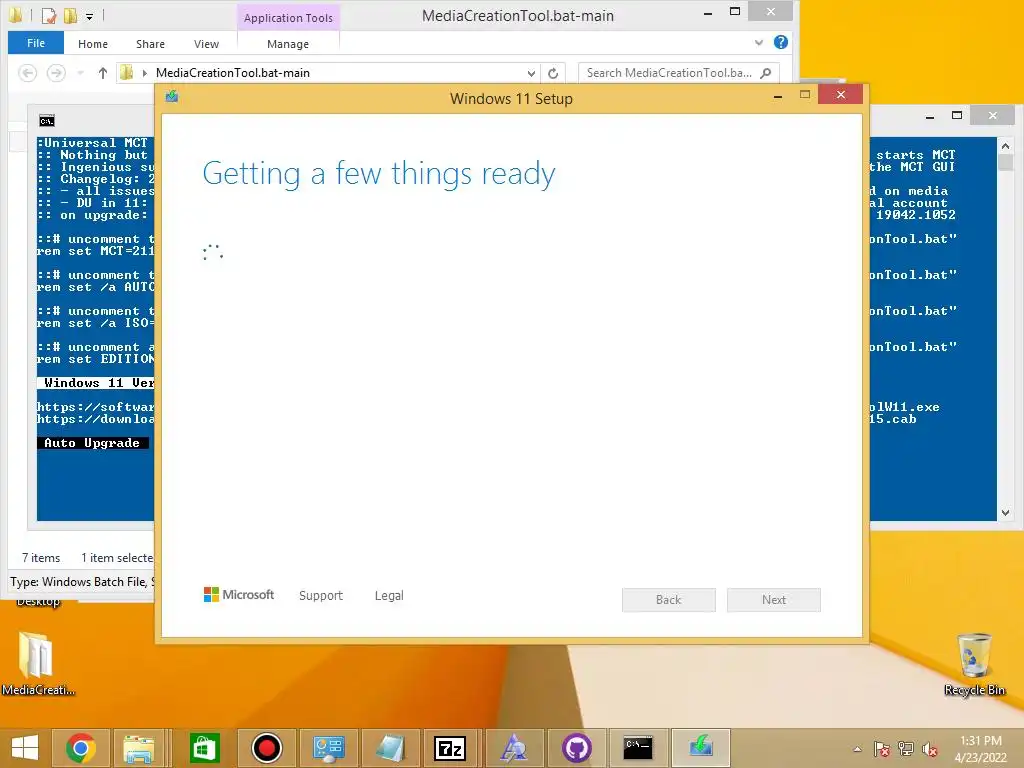Click the Windows Start button
The width and height of the screenshot is (1024, 768).
(x=25, y=748)
